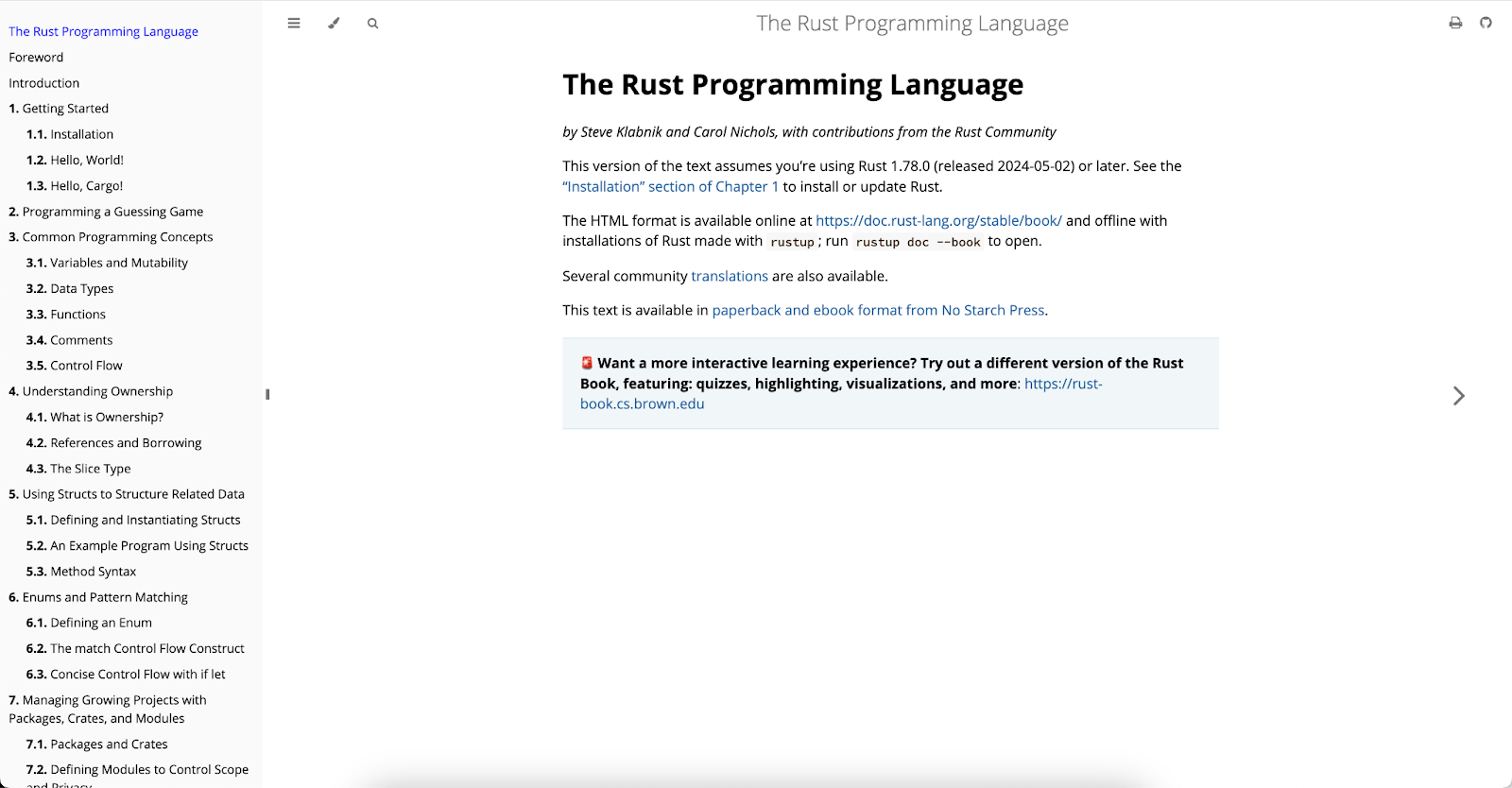Open The Rust Programming Language sidebar entry

[x=104, y=31]
